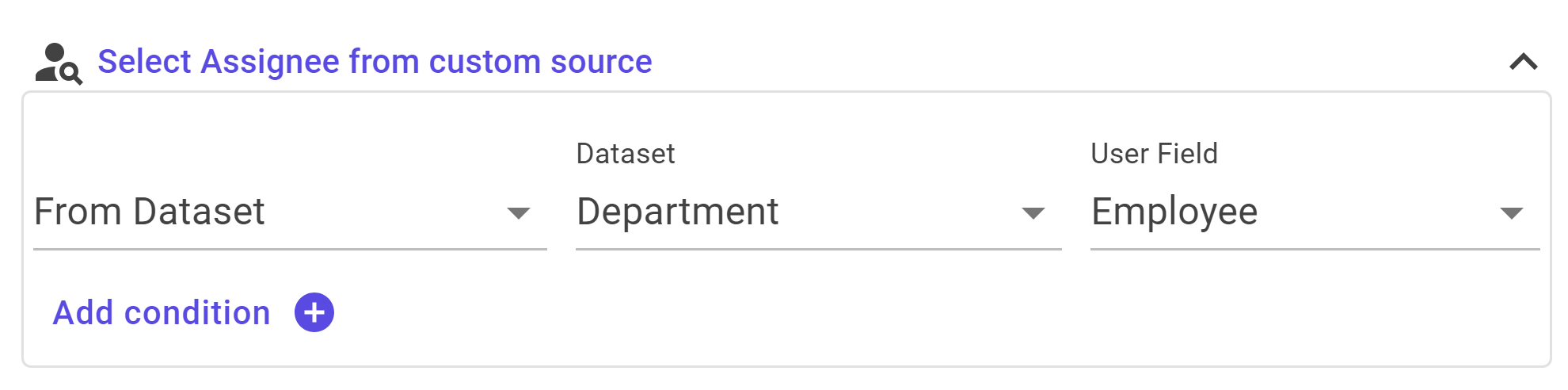Viewport: 1568px width, 390px height.
Task: Open the Department dataset dropdown
Action: 818,212
